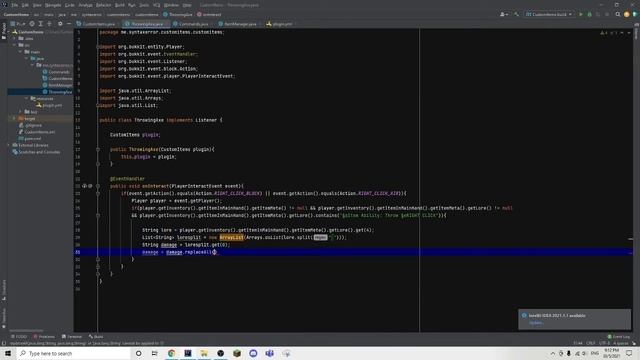Open the Problems tool window tab
The width and height of the screenshot is (640, 360).
44,337
